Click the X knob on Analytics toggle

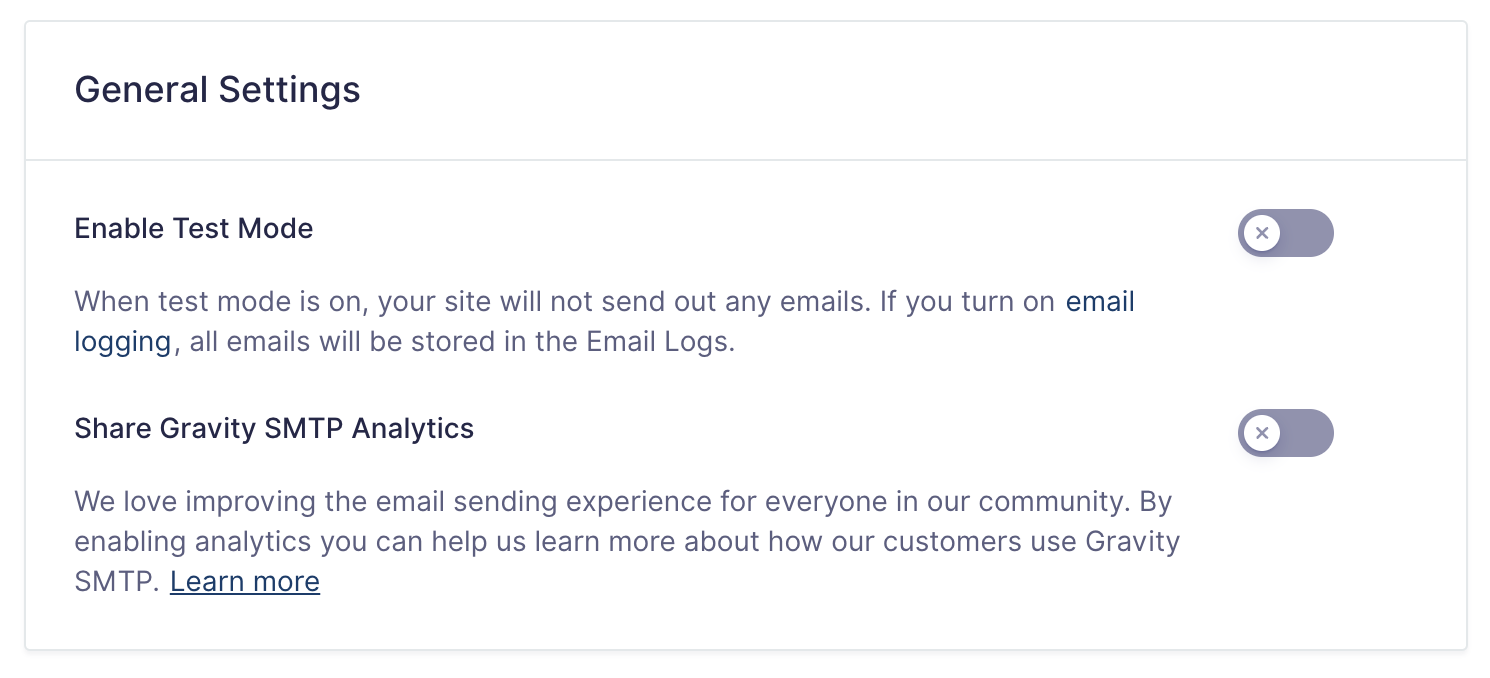click(x=1262, y=433)
